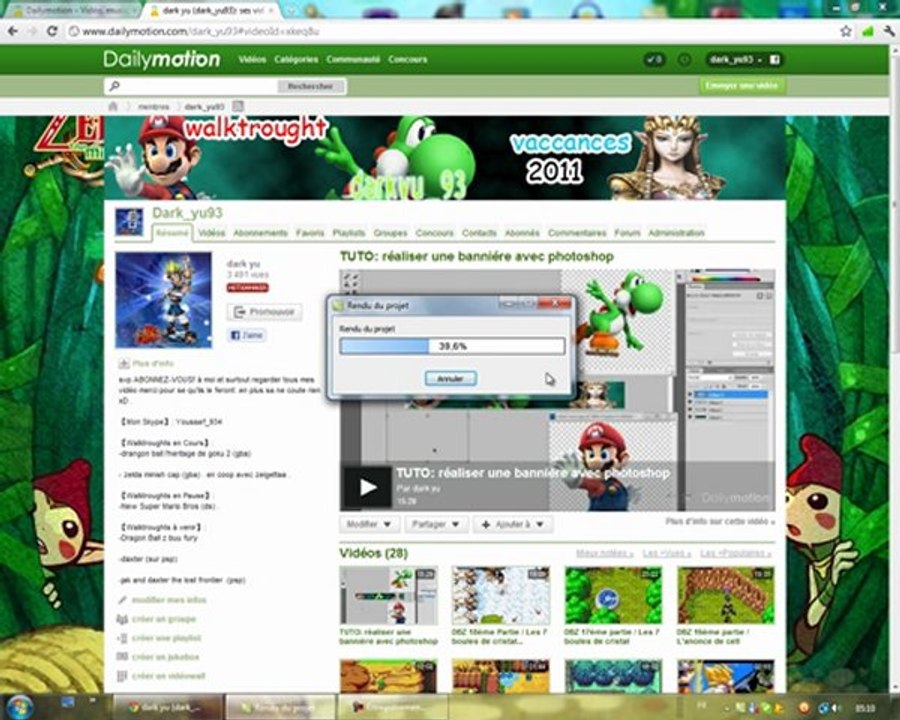Open the Groupes profile tab
900x720 pixels.
coord(390,233)
